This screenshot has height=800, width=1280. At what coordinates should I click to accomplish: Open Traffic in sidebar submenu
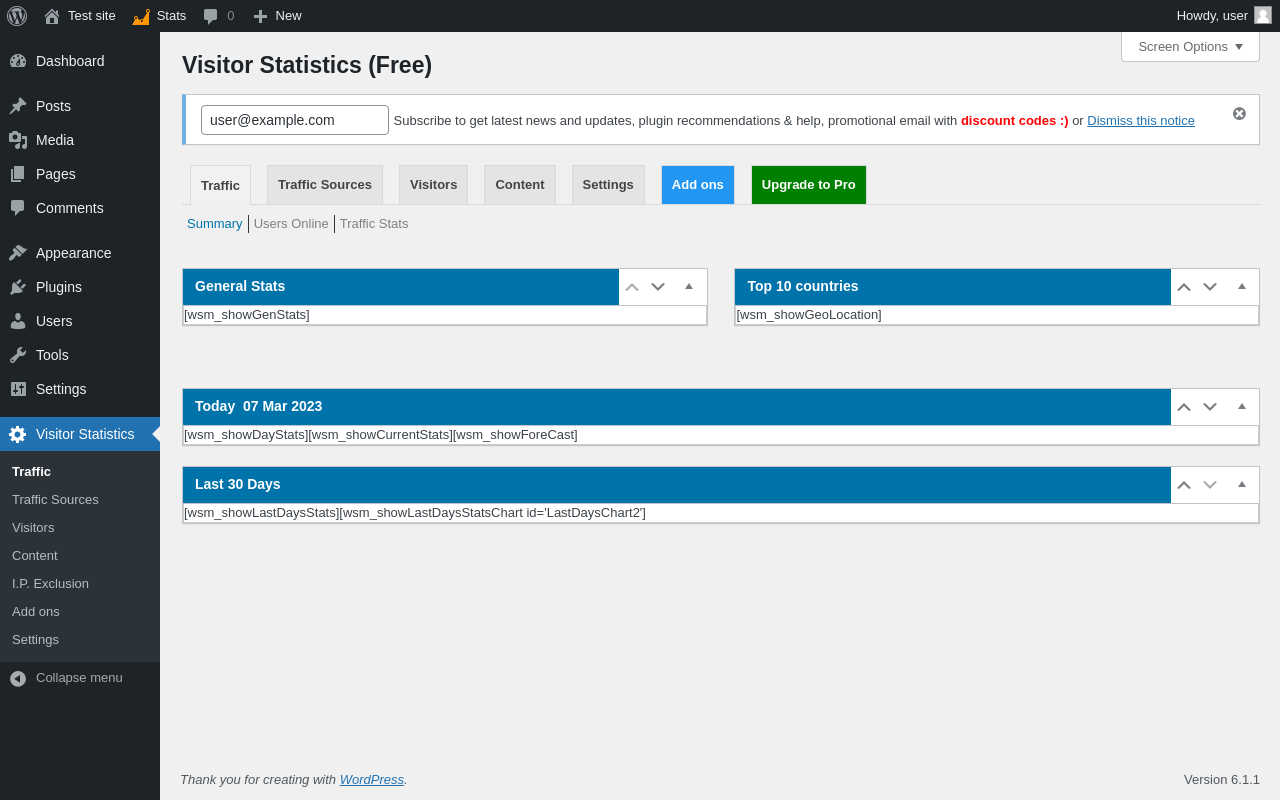click(x=31, y=472)
